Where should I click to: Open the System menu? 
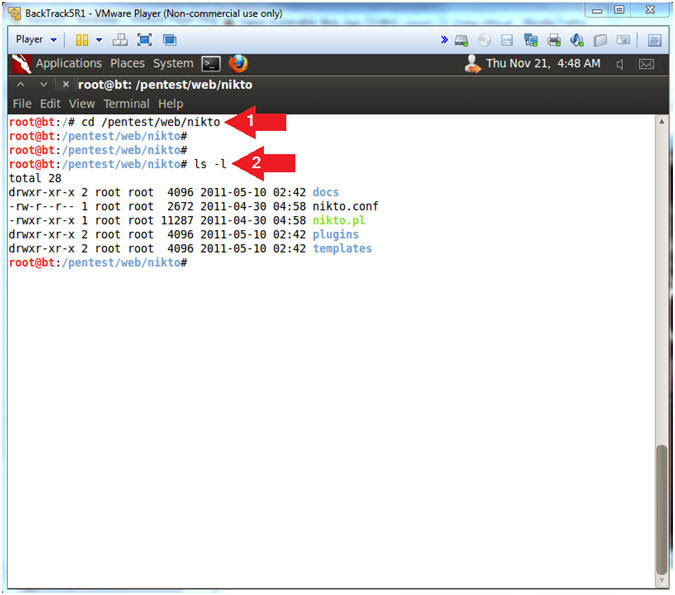(173, 64)
